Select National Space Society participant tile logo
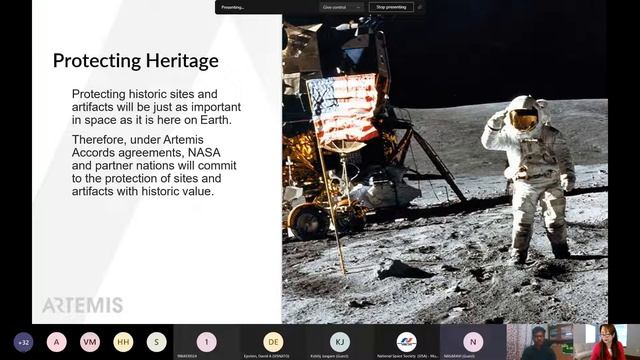Screen dimensions: 640x360 407,342
